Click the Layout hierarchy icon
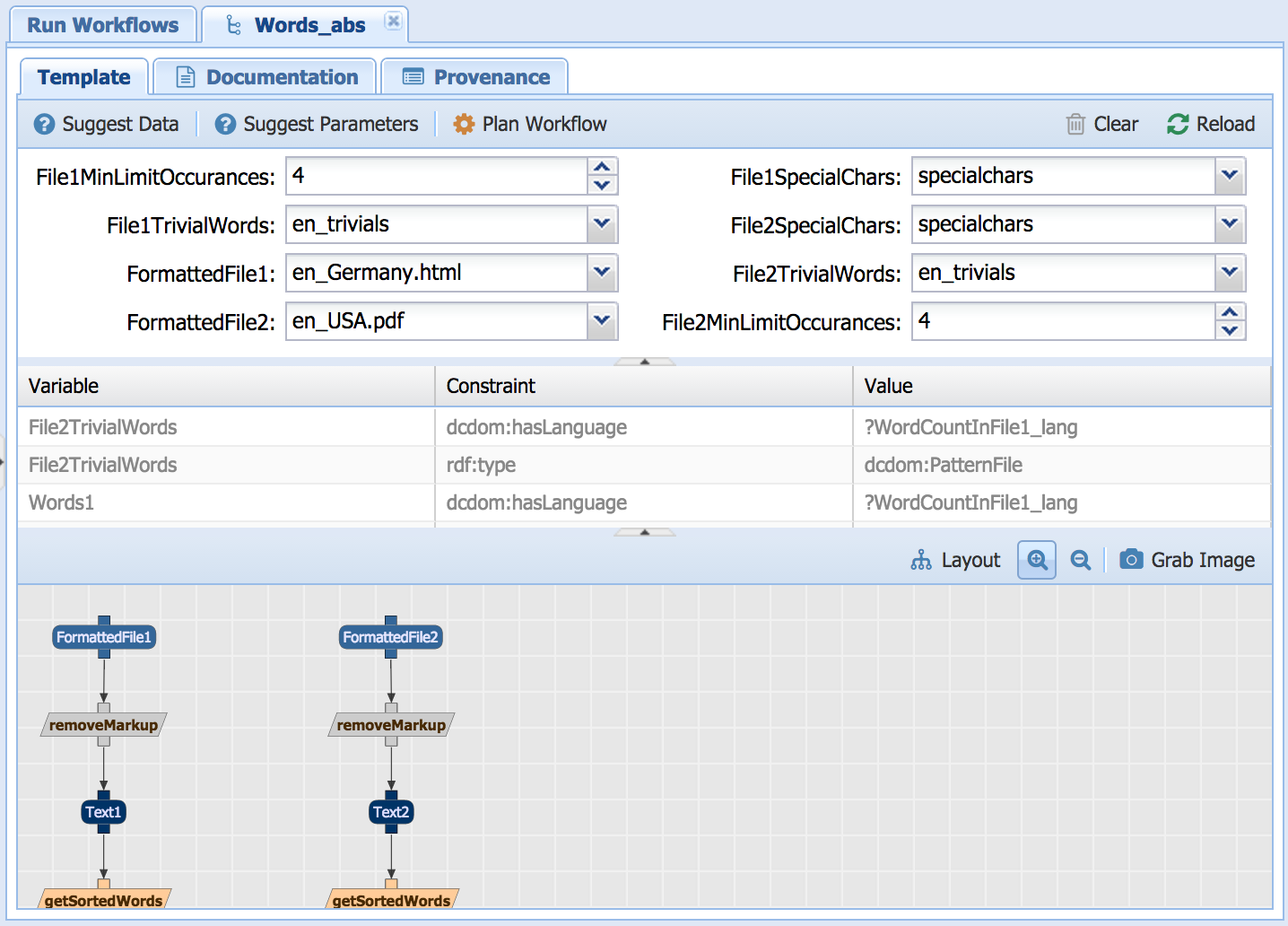1288x926 pixels. (x=921, y=560)
